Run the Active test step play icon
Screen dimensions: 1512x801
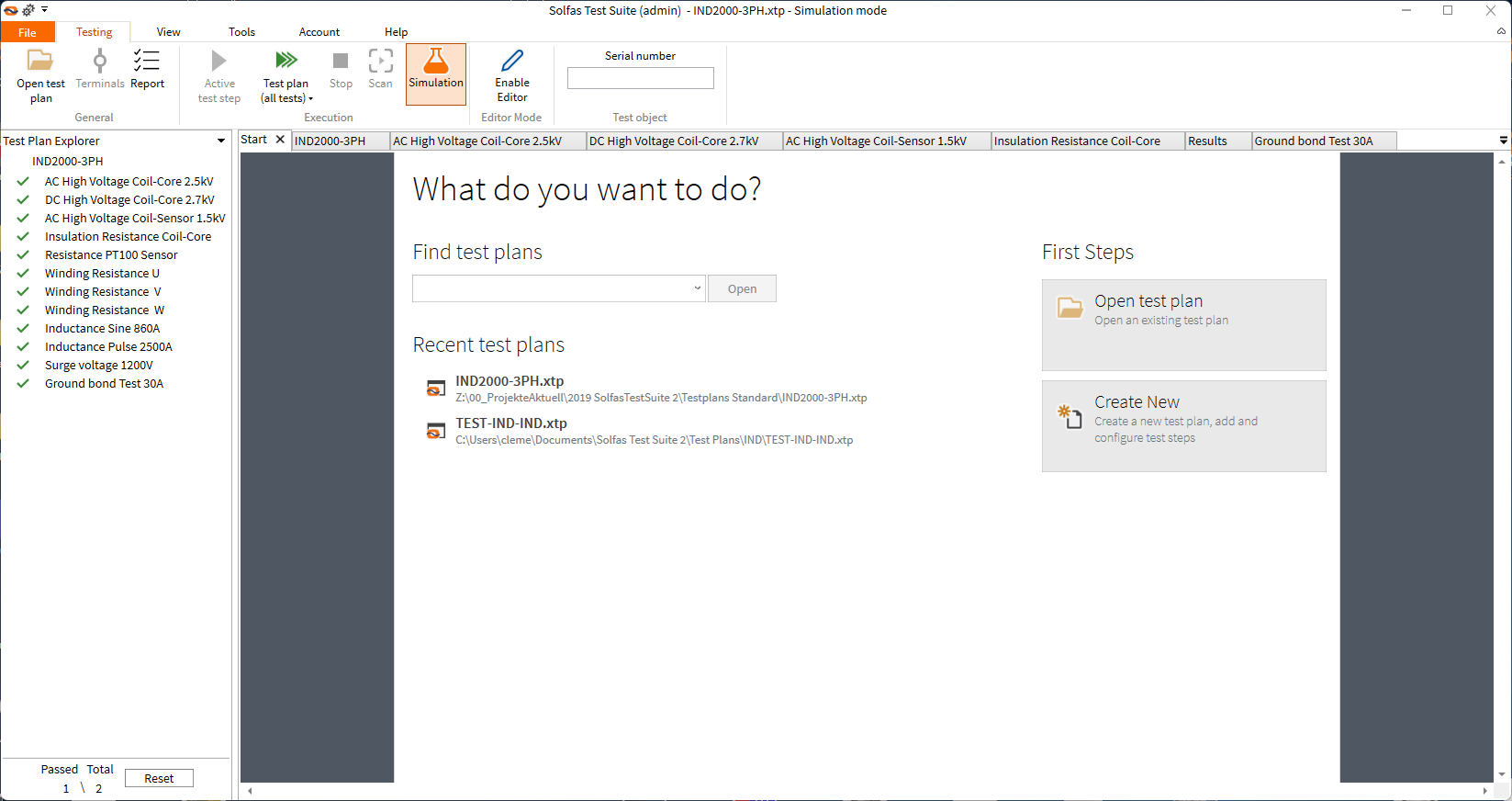click(218, 61)
